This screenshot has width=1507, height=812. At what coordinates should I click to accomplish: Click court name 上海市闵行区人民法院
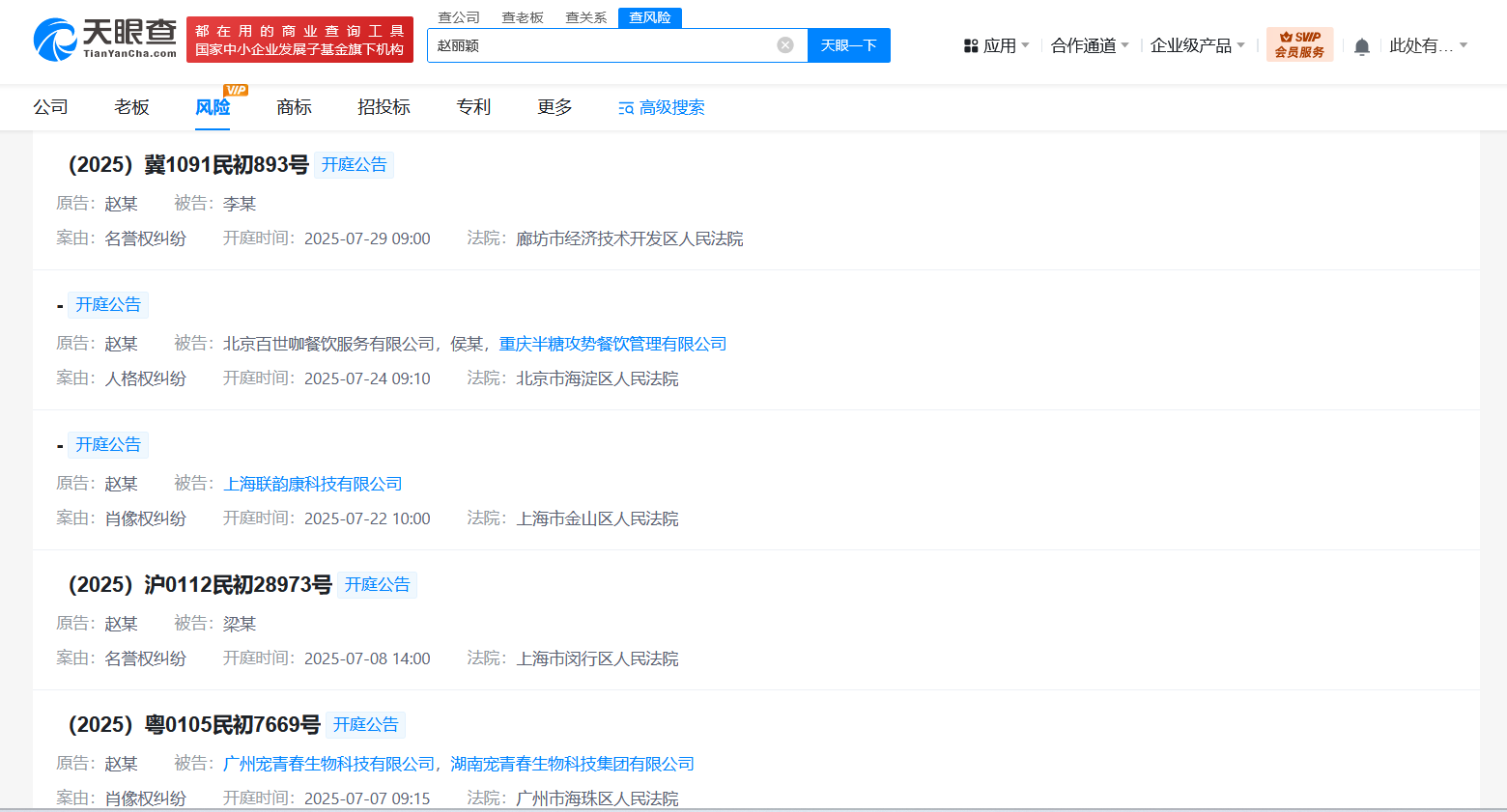(597, 658)
